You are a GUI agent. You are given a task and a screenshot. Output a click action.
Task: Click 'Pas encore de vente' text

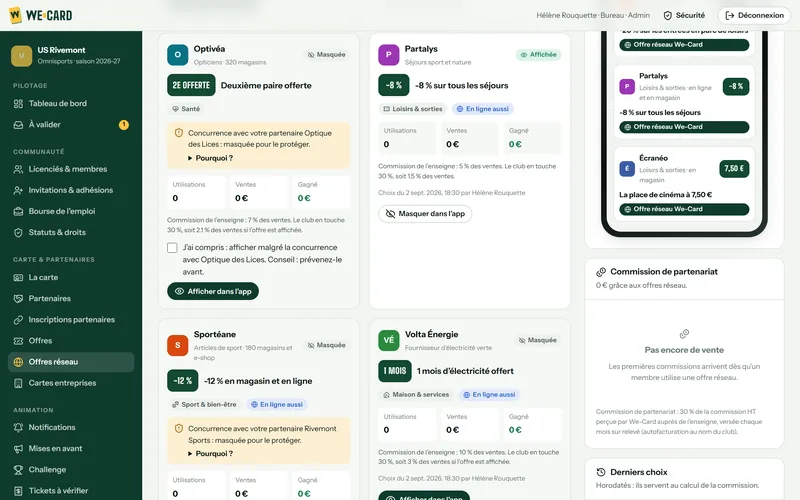(x=684, y=350)
